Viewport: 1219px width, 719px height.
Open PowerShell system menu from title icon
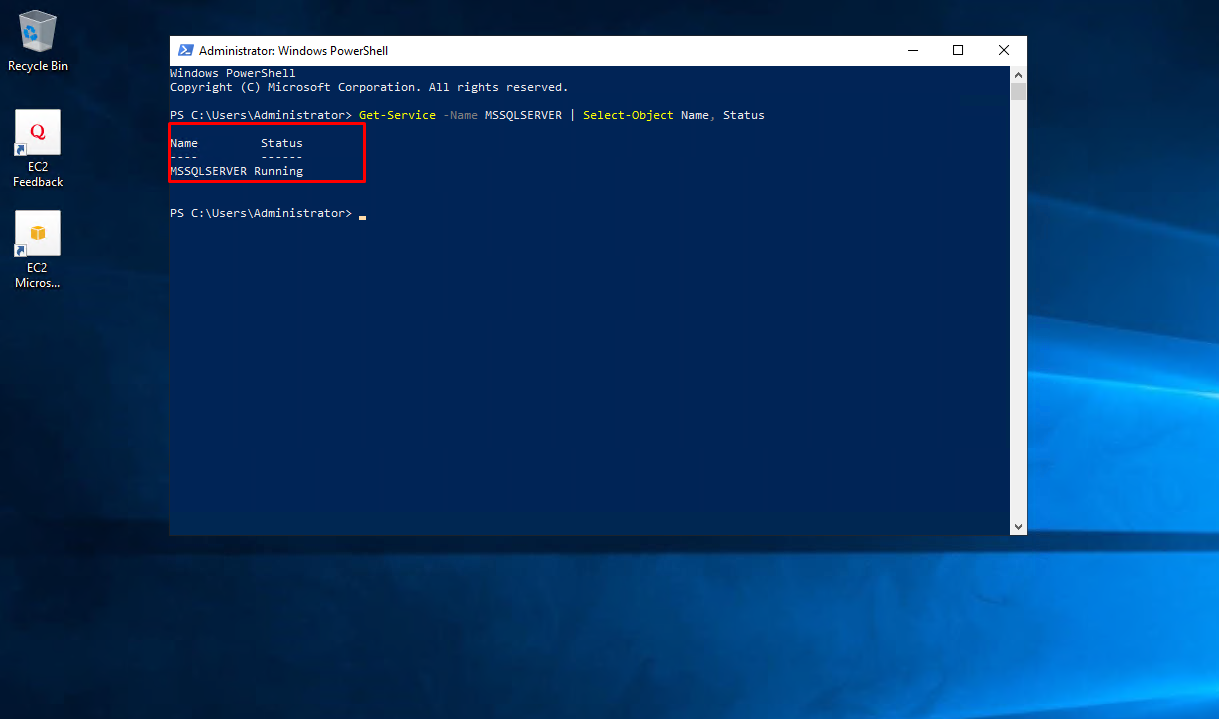pyautogui.click(x=186, y=51)
